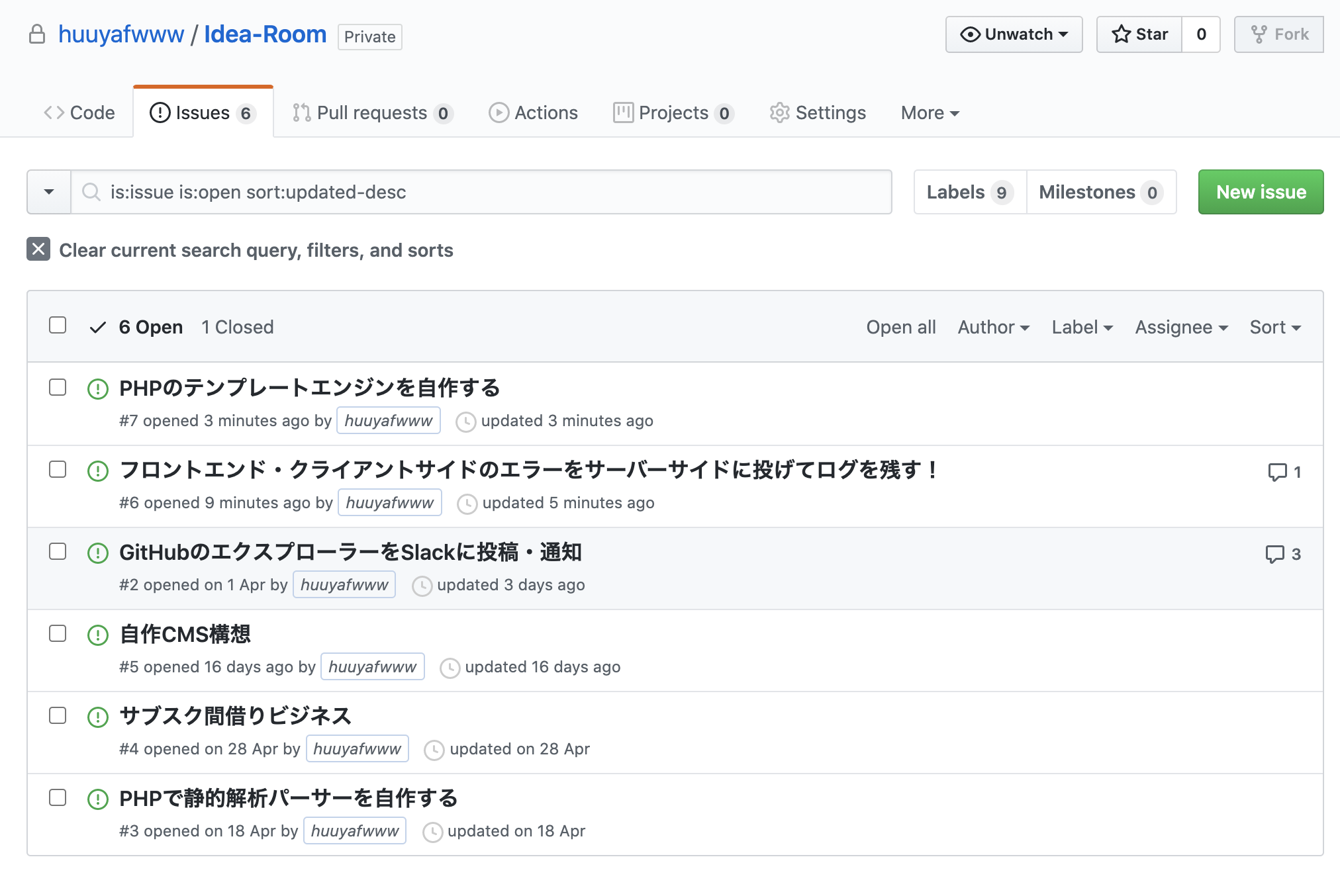Show the 1 Closed issues

237,327
